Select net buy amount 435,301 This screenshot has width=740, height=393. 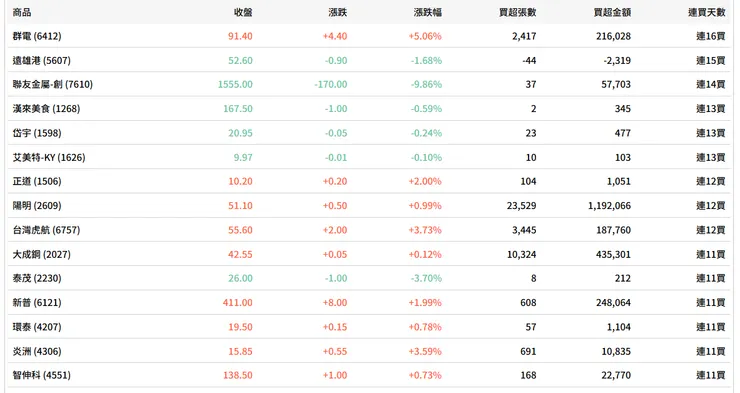(614, 254)
